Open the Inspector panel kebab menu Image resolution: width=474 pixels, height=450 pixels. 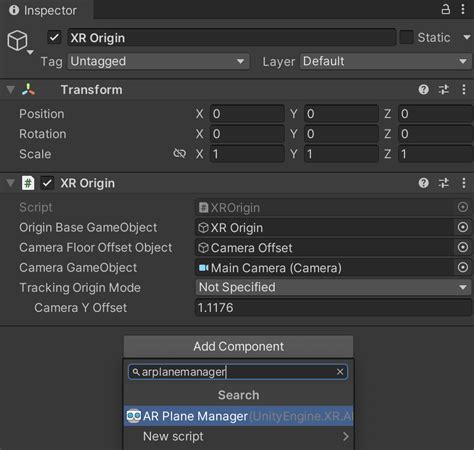463,9
